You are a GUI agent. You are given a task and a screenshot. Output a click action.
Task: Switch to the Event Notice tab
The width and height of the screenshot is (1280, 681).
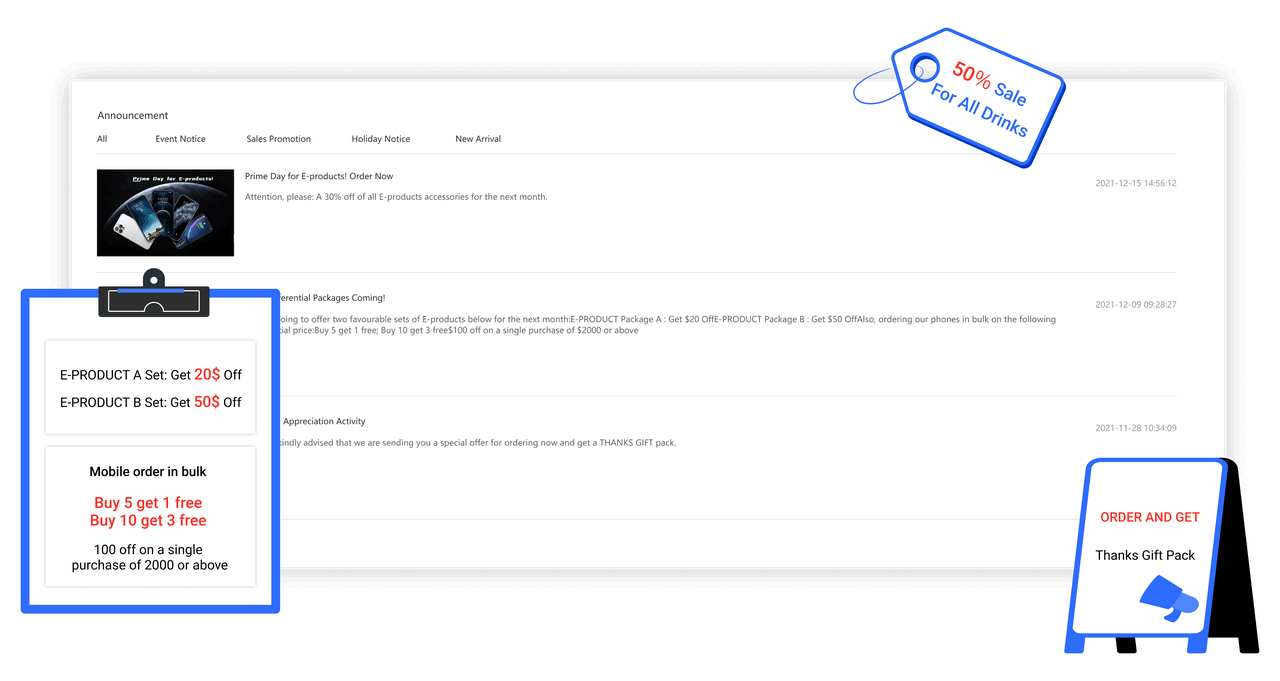point(180,139)
